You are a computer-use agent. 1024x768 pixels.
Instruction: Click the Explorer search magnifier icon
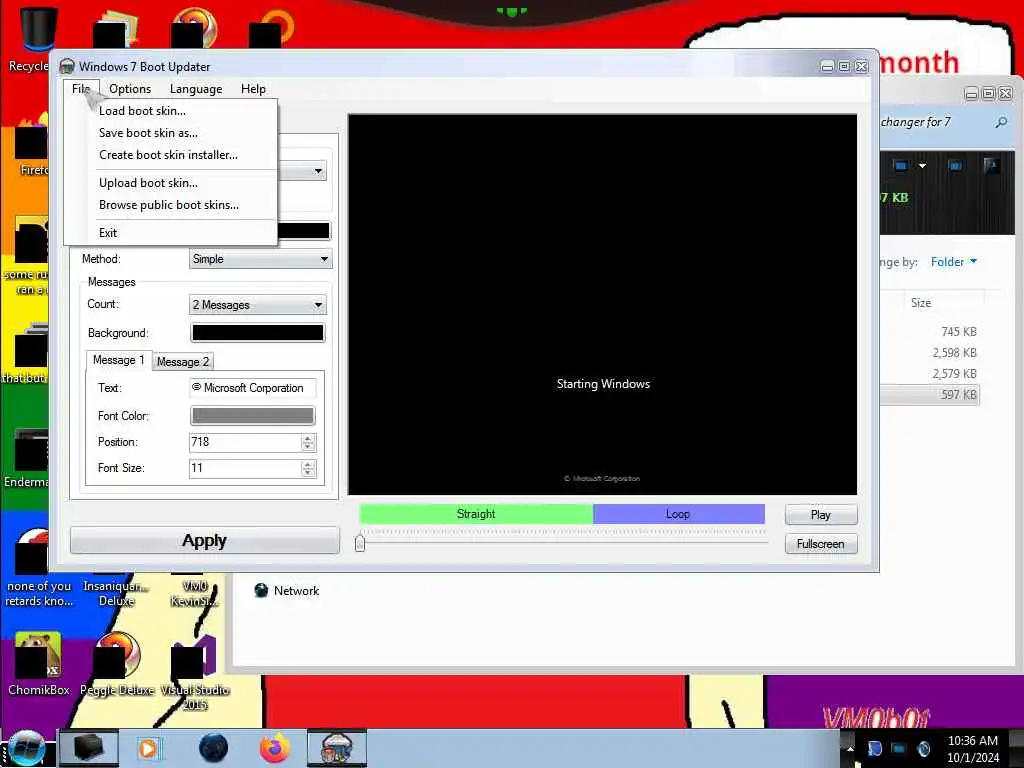click(1000, 122)
